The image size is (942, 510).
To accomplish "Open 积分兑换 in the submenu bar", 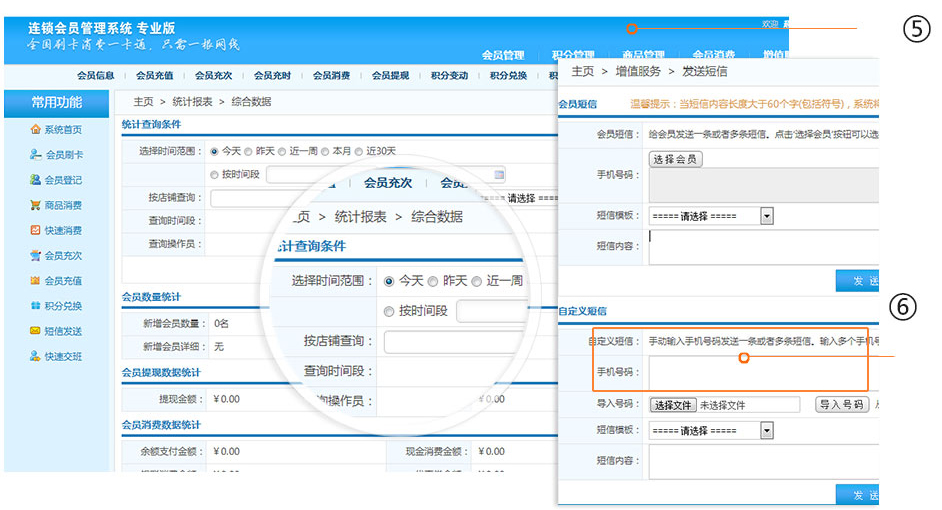I will 508,76.
